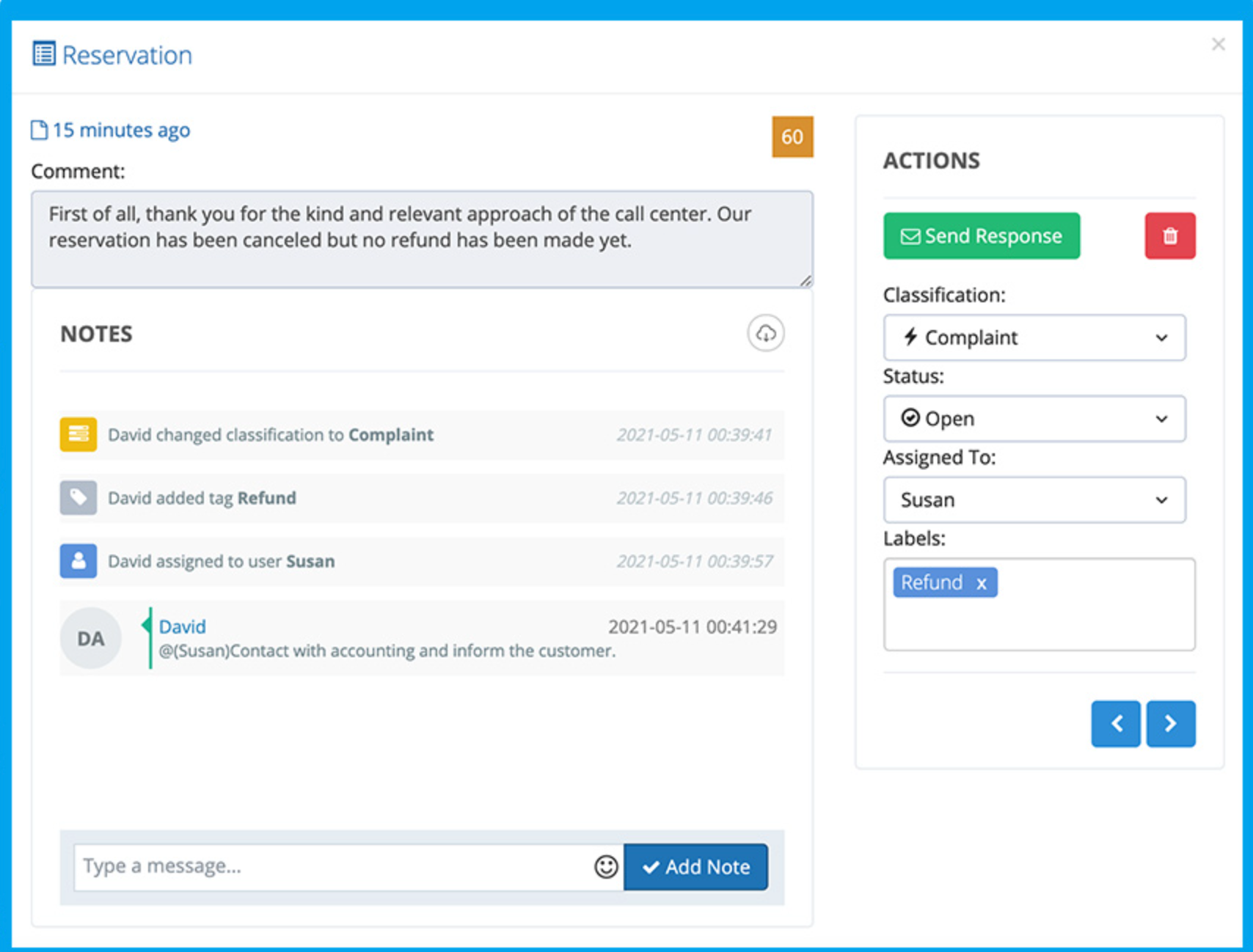Screen dimensions: 1253x952
Task: Click the document icon beside '15 minutes ago'
Action: 39,130
